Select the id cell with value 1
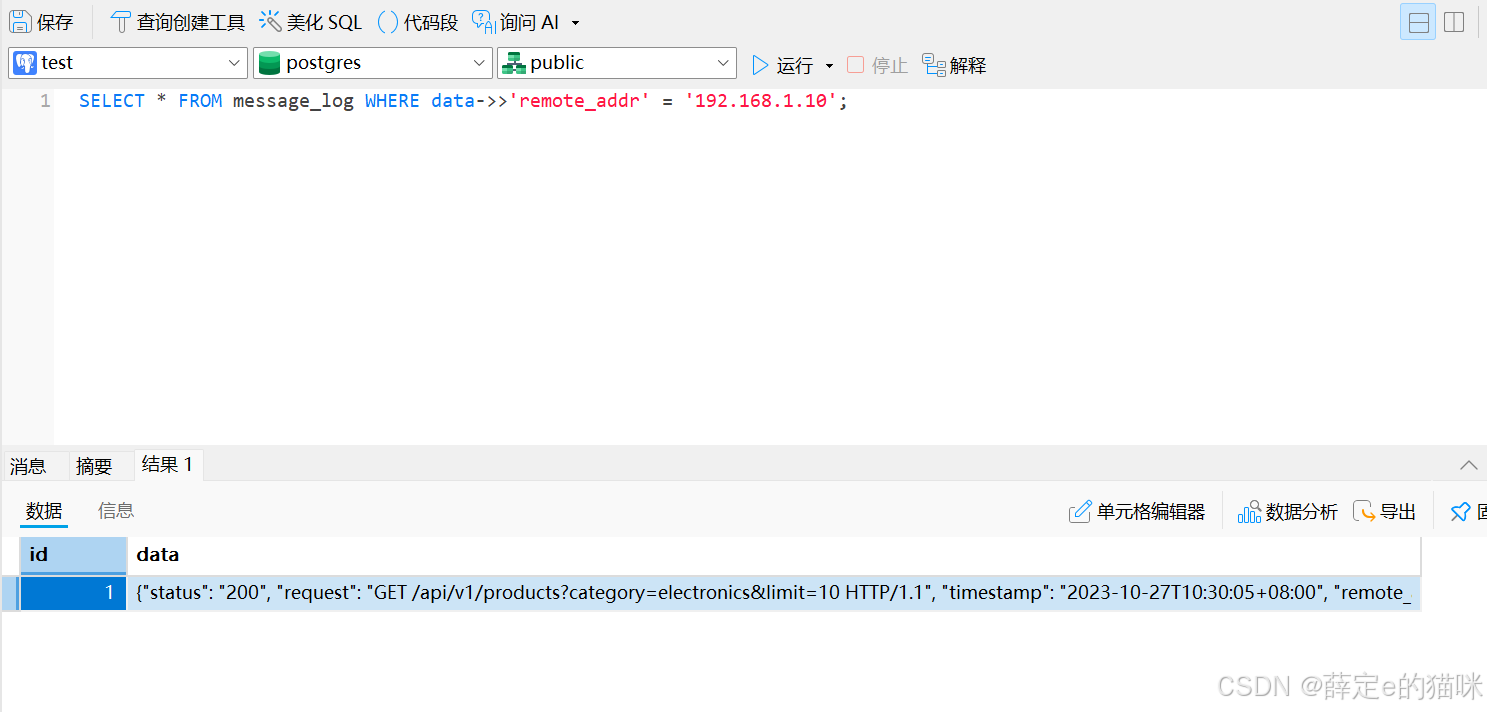This screenshot has width=1487, height=712. pos(73,593)
